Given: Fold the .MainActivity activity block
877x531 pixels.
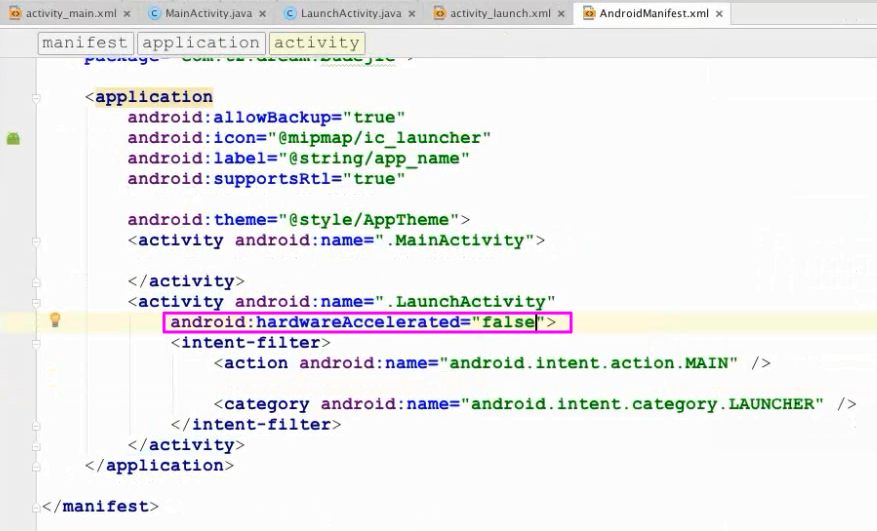Looking at the screenshot, I should click(x=36, y=241).
